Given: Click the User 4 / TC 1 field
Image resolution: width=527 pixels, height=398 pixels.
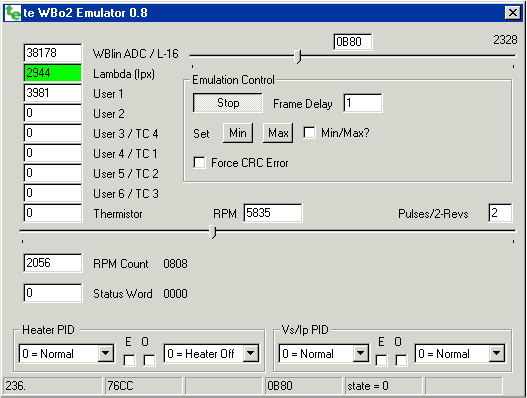Looking at the screenshot, I should (x=53, y=153).
